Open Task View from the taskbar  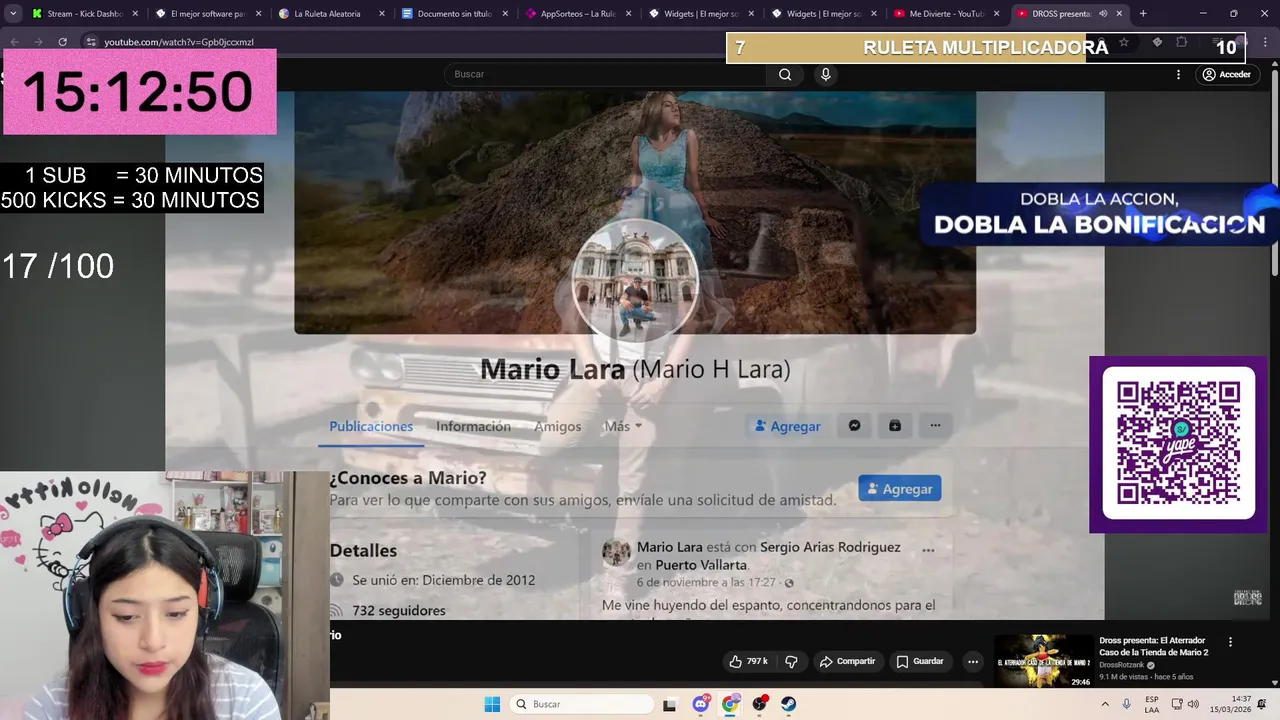pos(670,704)
